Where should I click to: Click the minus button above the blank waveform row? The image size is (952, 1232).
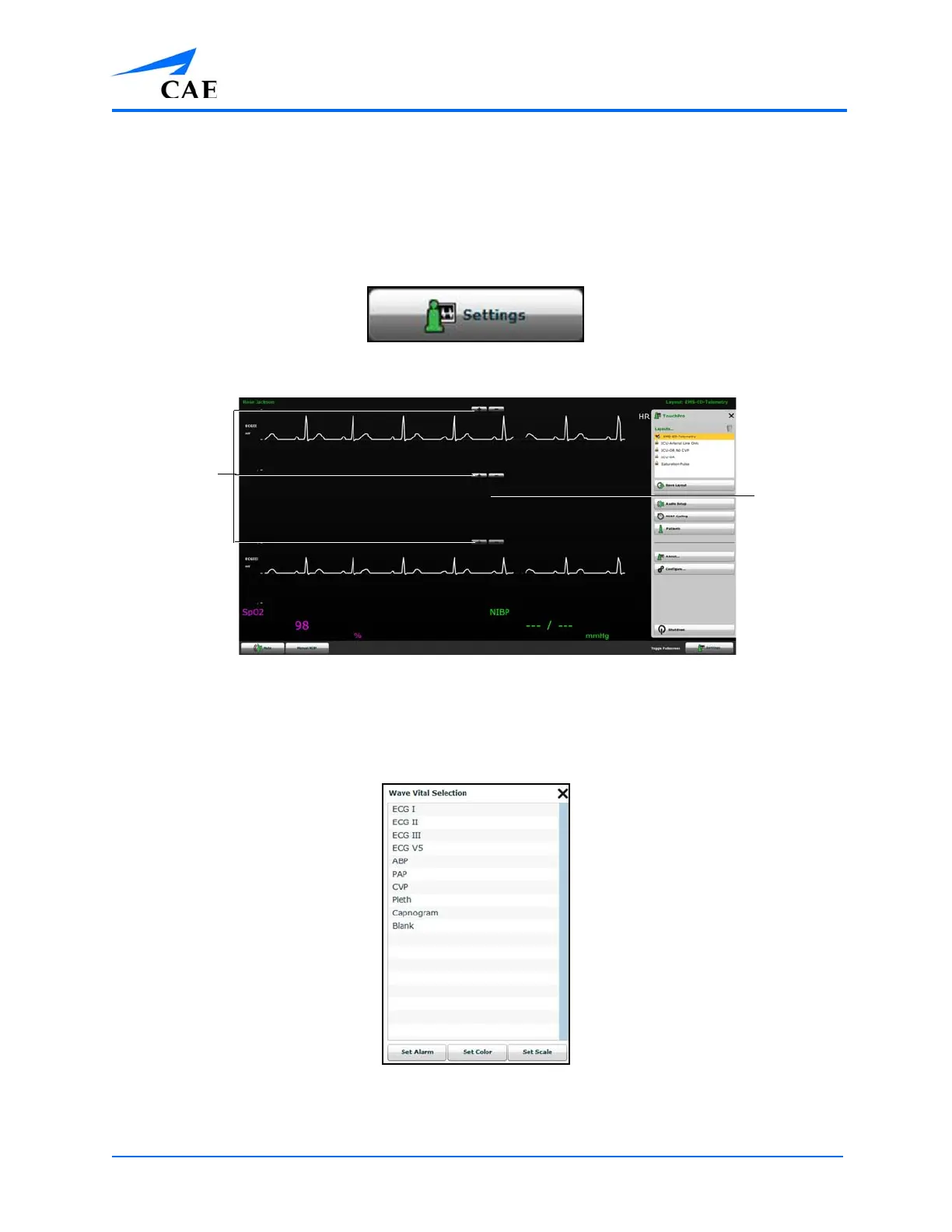(x=496, y=474)
